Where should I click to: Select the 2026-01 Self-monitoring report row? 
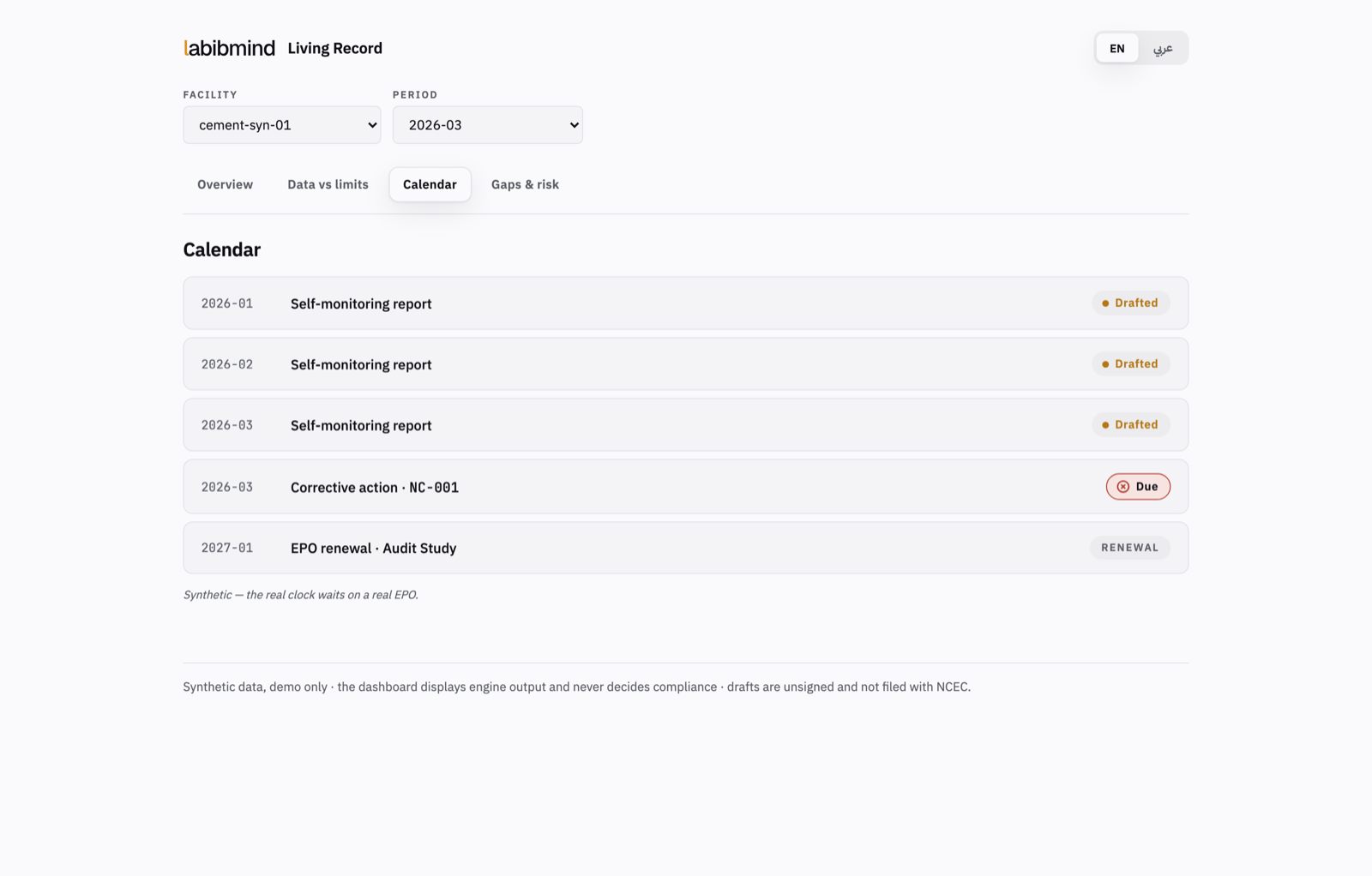pyautogui.click(x=685, y=303)
